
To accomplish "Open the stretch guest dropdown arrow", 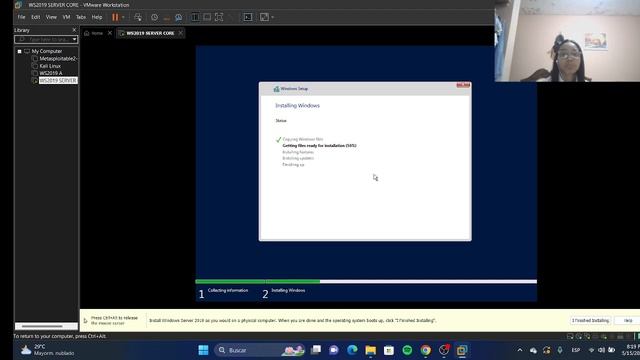I will [x=273, y=17].
